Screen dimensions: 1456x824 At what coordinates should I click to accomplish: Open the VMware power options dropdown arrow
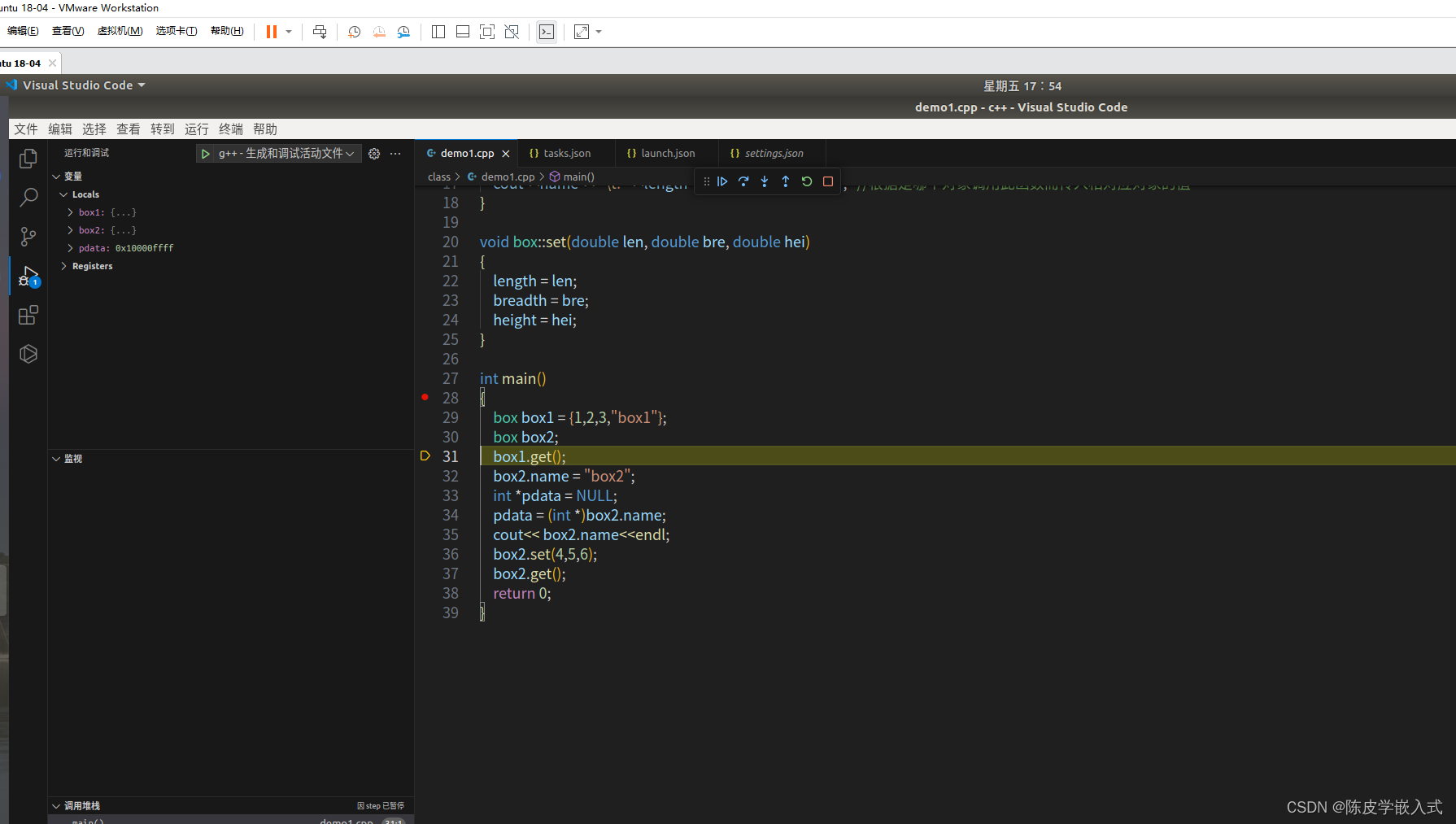coord(289,32)
